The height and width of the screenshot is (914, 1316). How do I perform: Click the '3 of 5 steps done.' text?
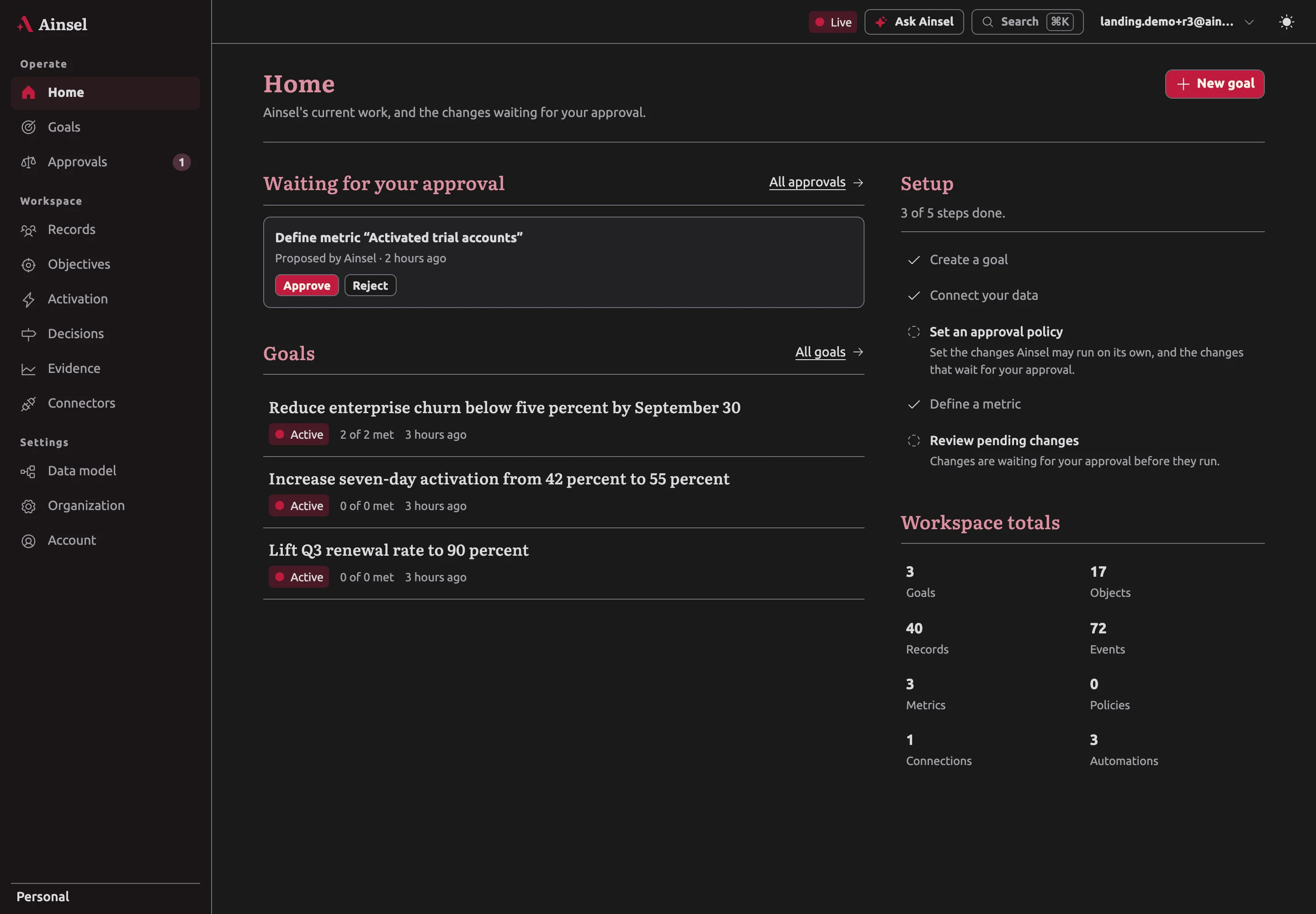(x=952, y=213)
